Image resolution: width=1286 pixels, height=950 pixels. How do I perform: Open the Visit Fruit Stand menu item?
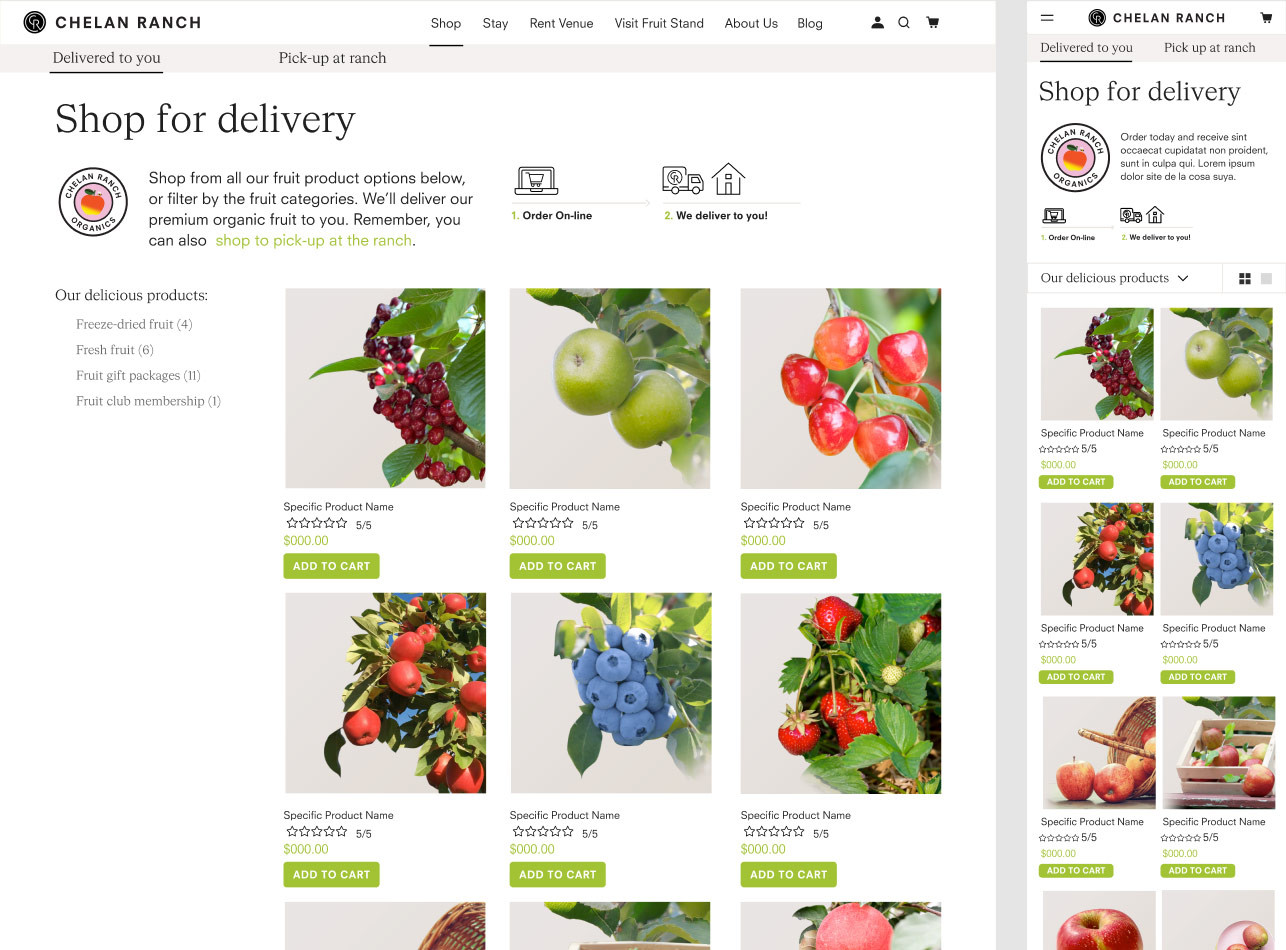tap(659, 23)
